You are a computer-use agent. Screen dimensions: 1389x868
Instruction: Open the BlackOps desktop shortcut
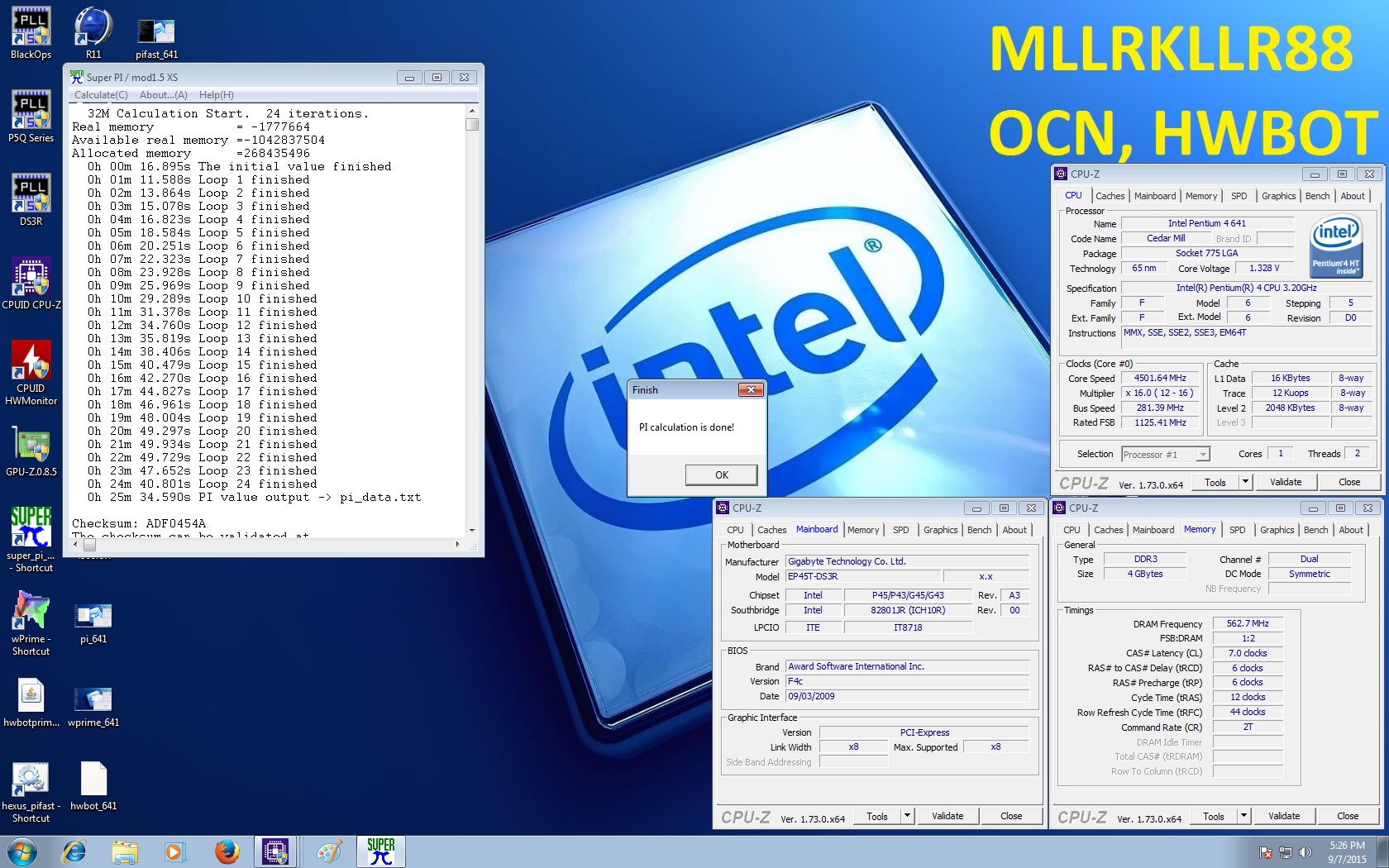pyautogui.click(x=31, y=33)
